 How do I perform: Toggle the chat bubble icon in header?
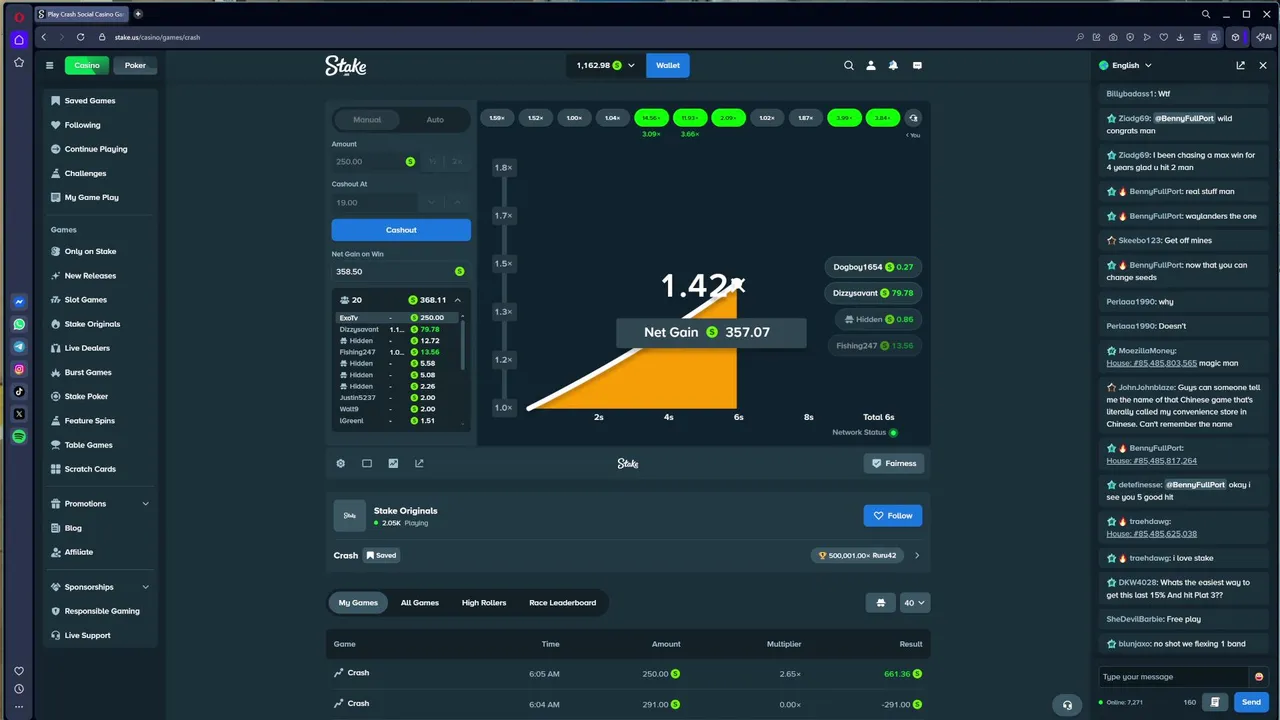click(x=917, y=66)
